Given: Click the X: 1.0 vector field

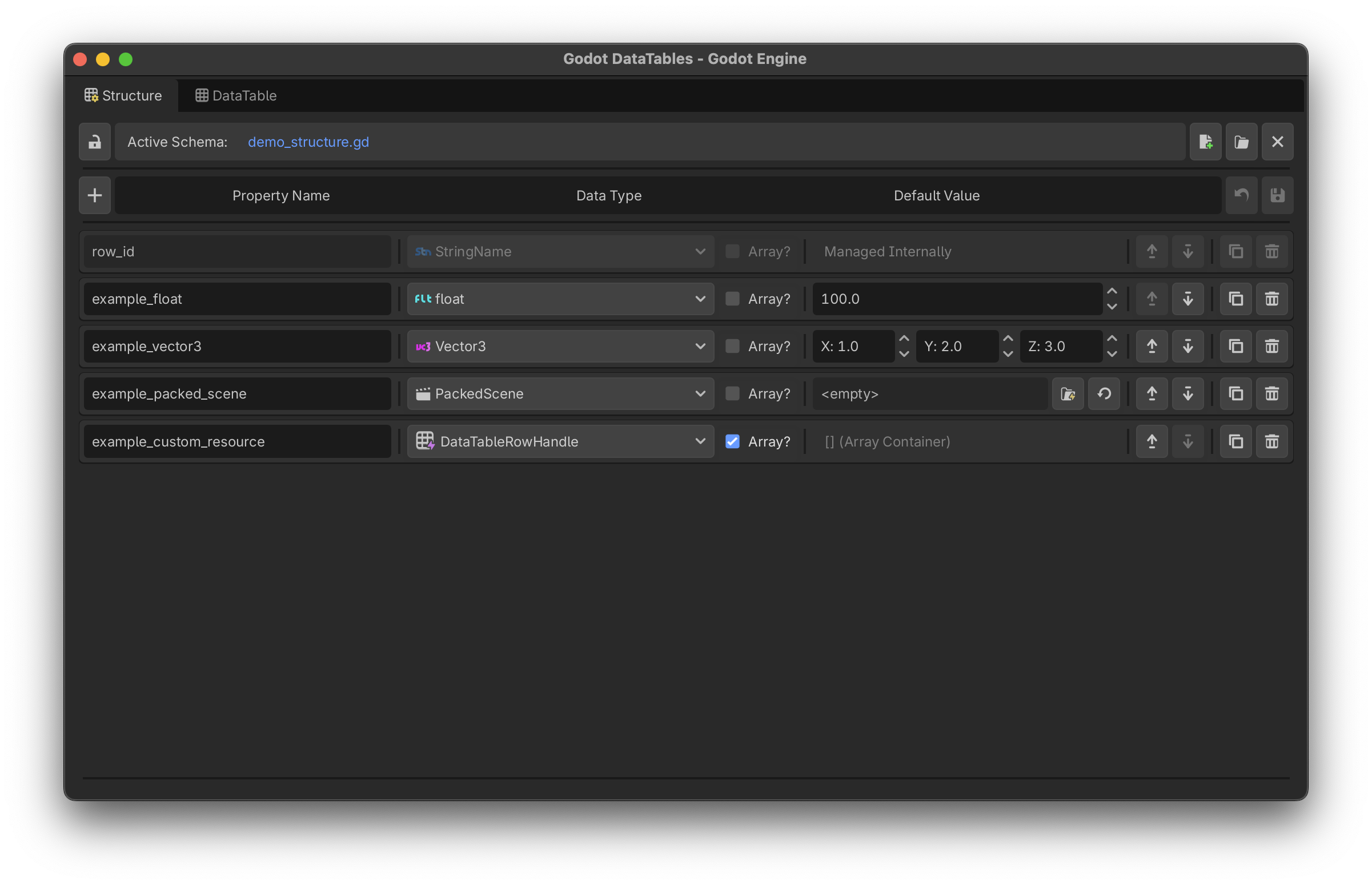Looking at the screenshot, I should click(853, 347).
